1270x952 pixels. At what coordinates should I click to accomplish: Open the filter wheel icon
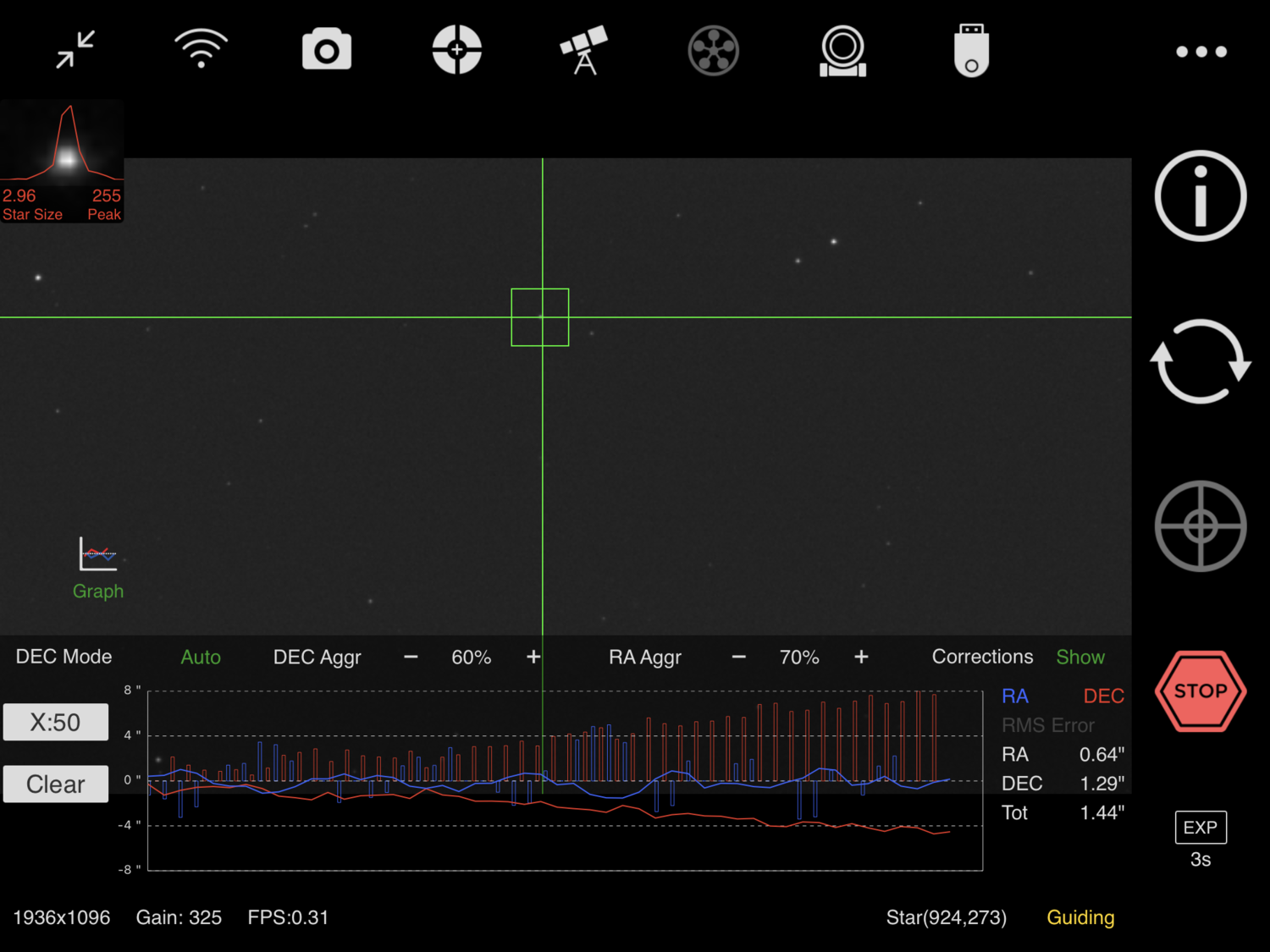[x=714, y=51]
